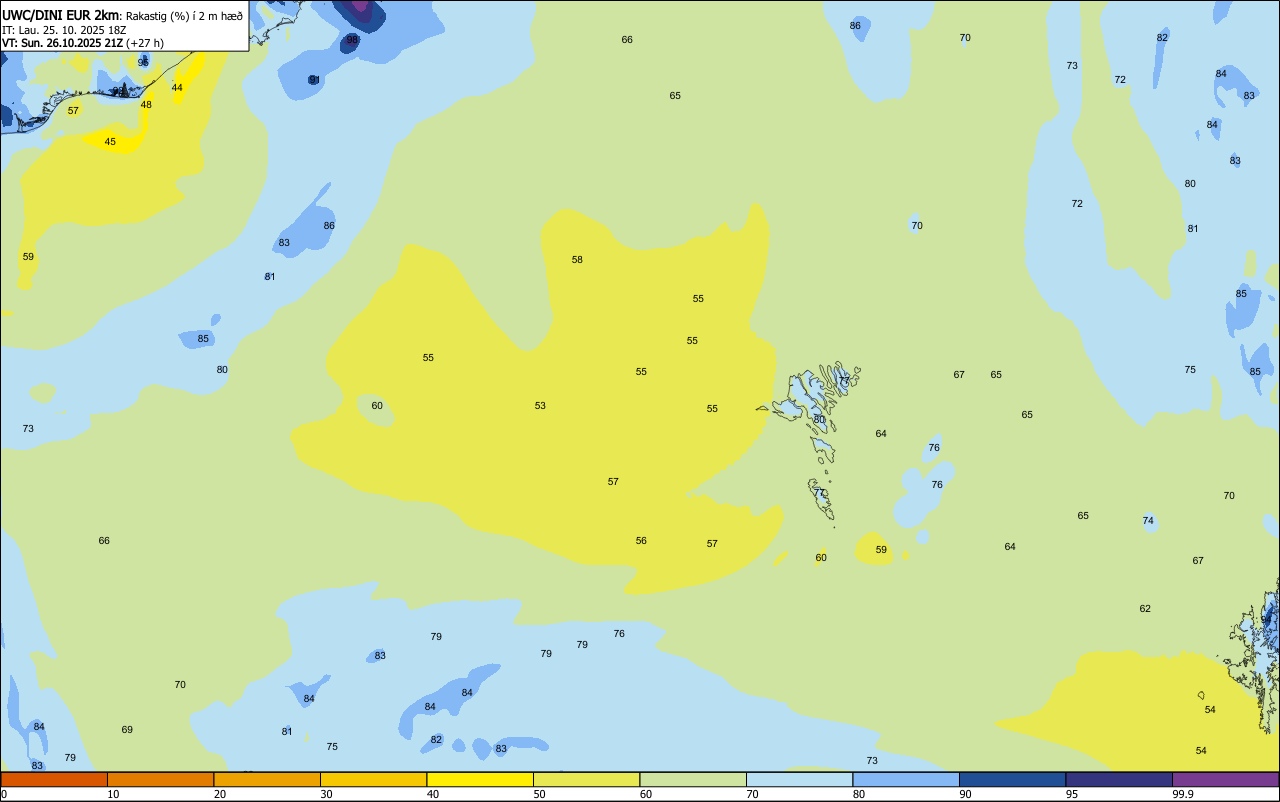The width and height of the screenshot is (1280, 802).
Task: Click the humidity value "62" on the map
Action: (x=1145, y=609)
